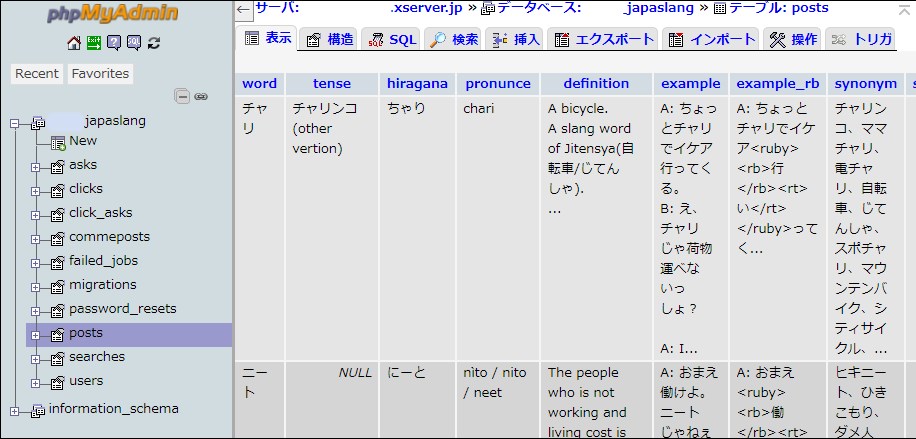Click the phpMyAdmin home icon

[x=74, y=43]
